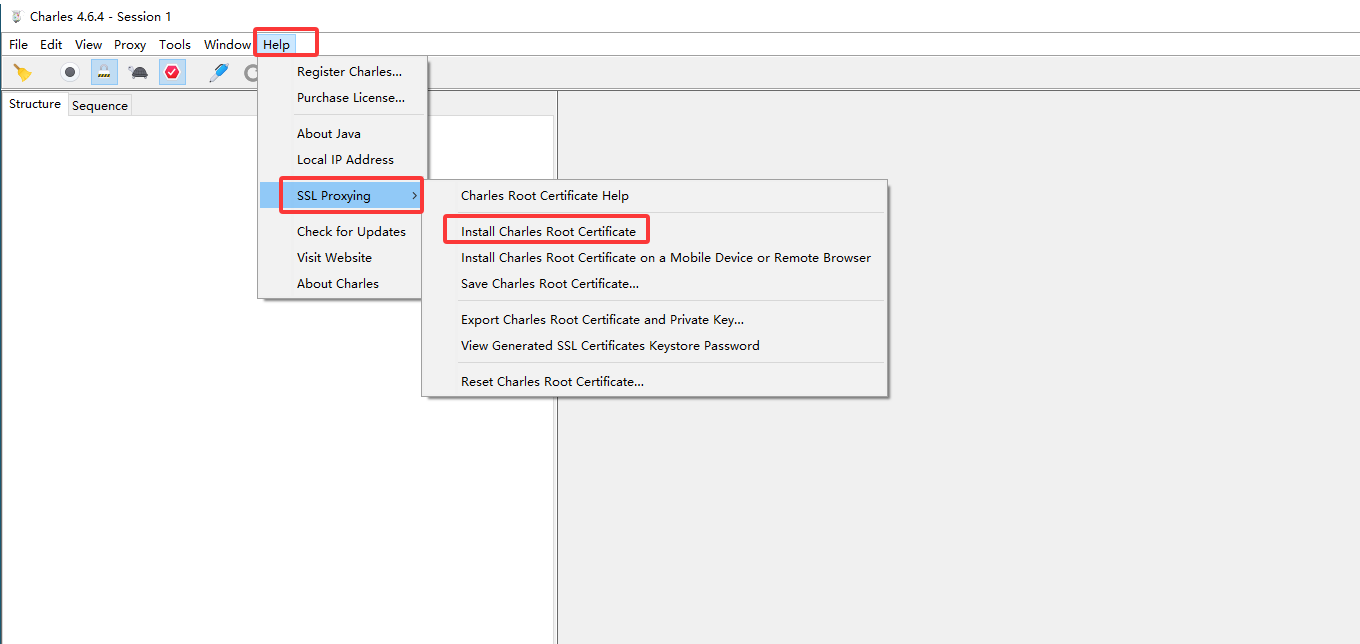Install certificate on Mobile Device or Remote Browser
This screenshot has width=1360, height=644.
(655, 258)
